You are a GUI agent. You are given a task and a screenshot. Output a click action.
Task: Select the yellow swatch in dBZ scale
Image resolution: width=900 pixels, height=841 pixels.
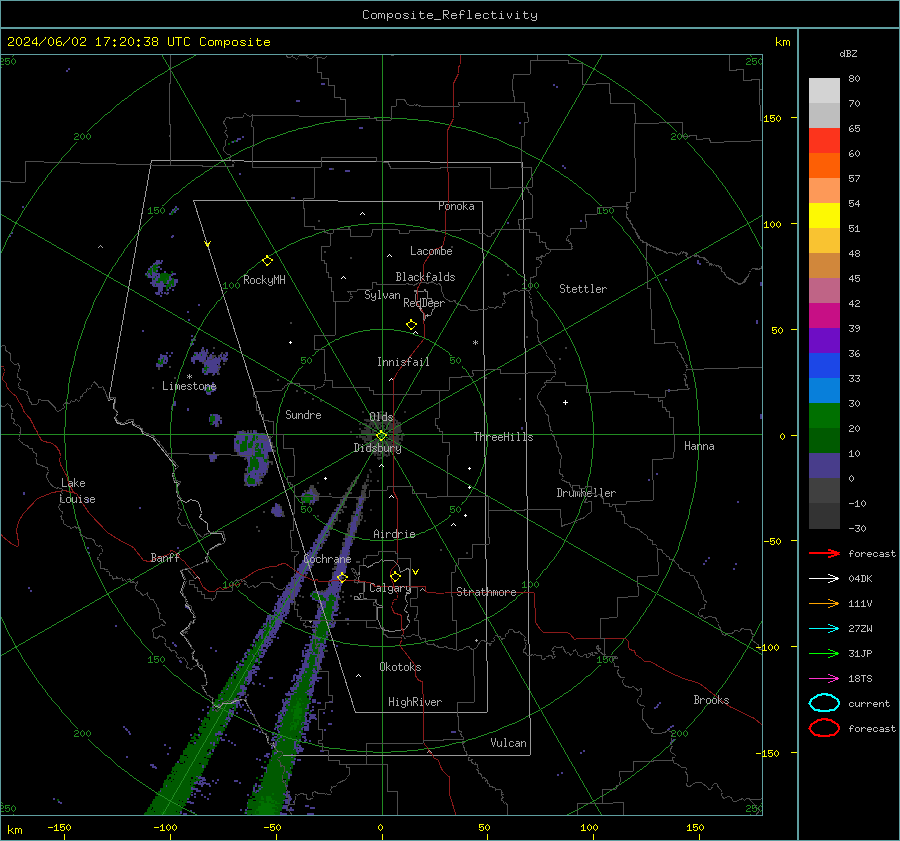coord(824,216)
